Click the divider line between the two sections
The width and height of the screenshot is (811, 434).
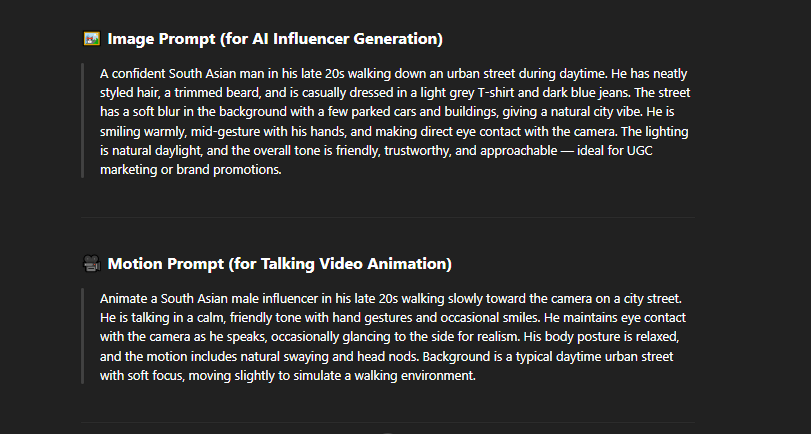tap(388, 218)
